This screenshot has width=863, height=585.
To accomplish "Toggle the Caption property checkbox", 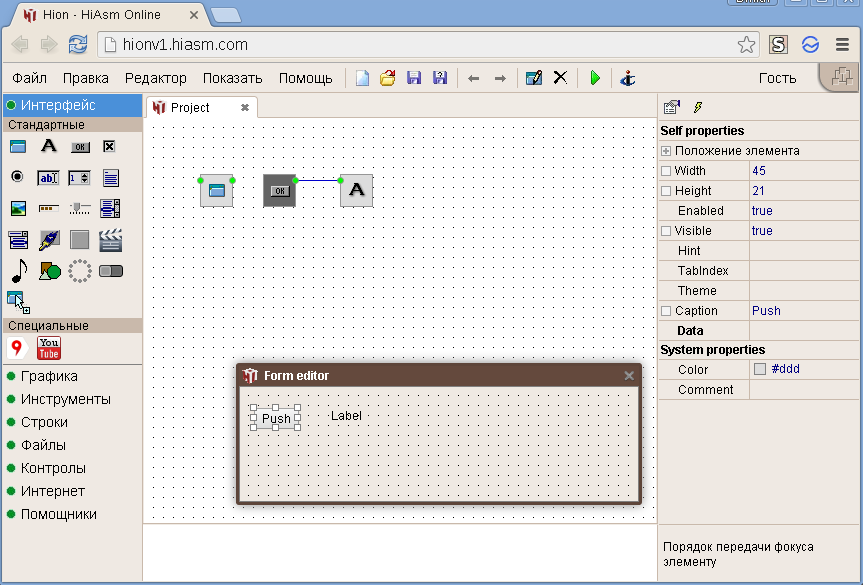I will tap(666, 311).
